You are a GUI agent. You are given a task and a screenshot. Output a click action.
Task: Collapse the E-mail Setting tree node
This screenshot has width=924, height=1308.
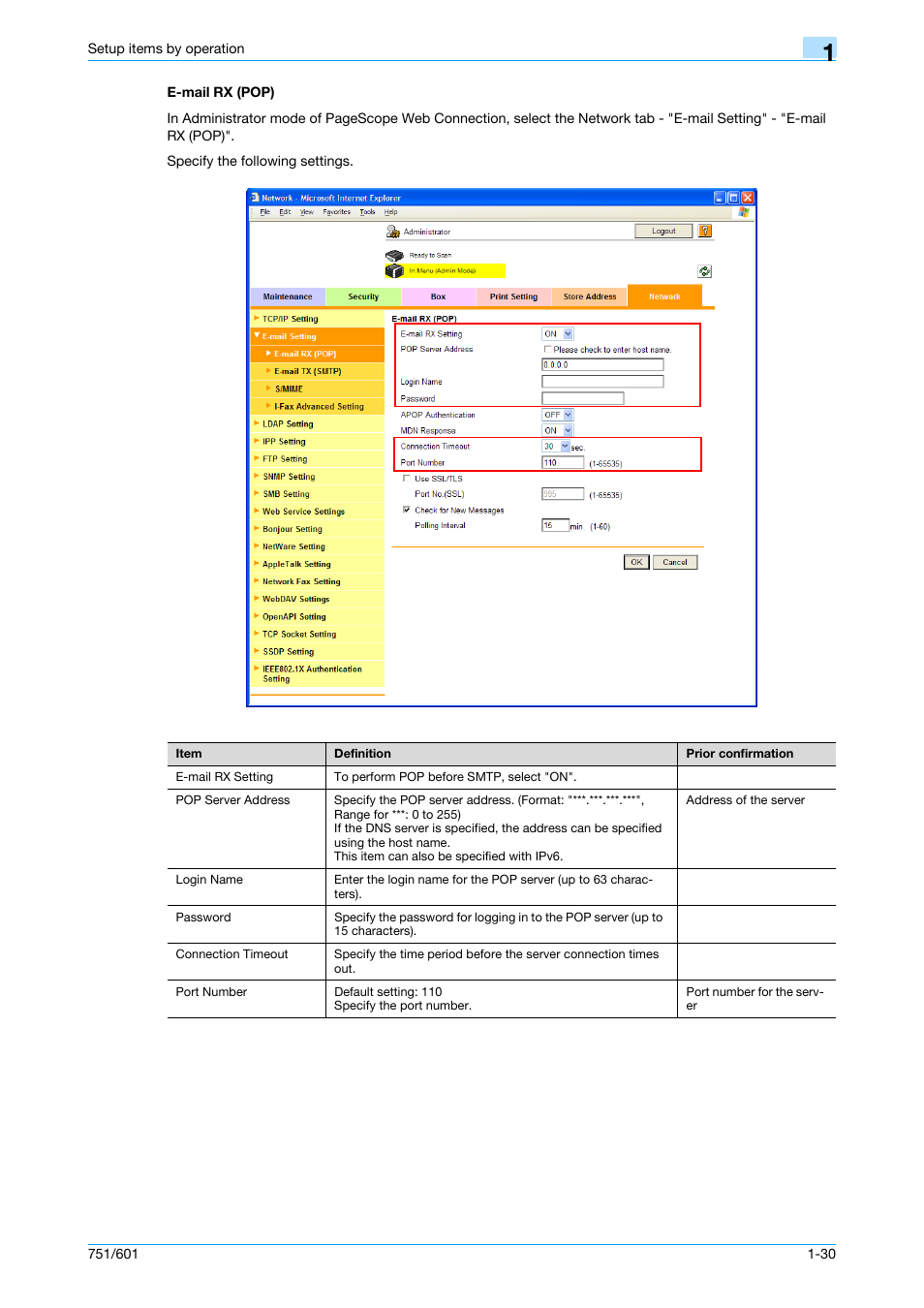257,335
